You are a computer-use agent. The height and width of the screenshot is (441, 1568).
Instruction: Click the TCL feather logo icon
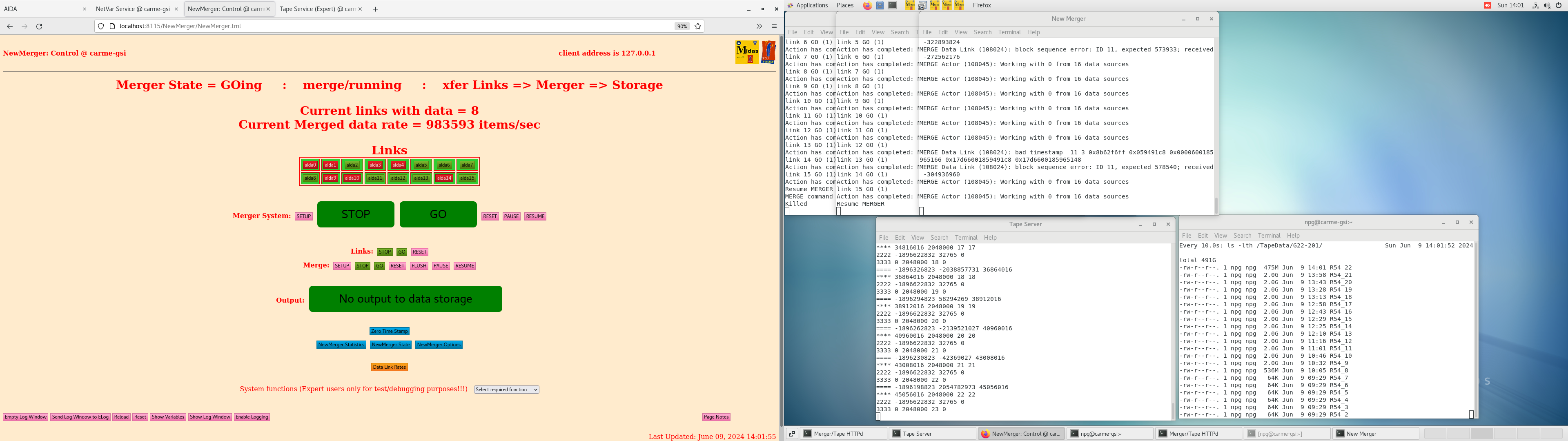click(768, 52)
